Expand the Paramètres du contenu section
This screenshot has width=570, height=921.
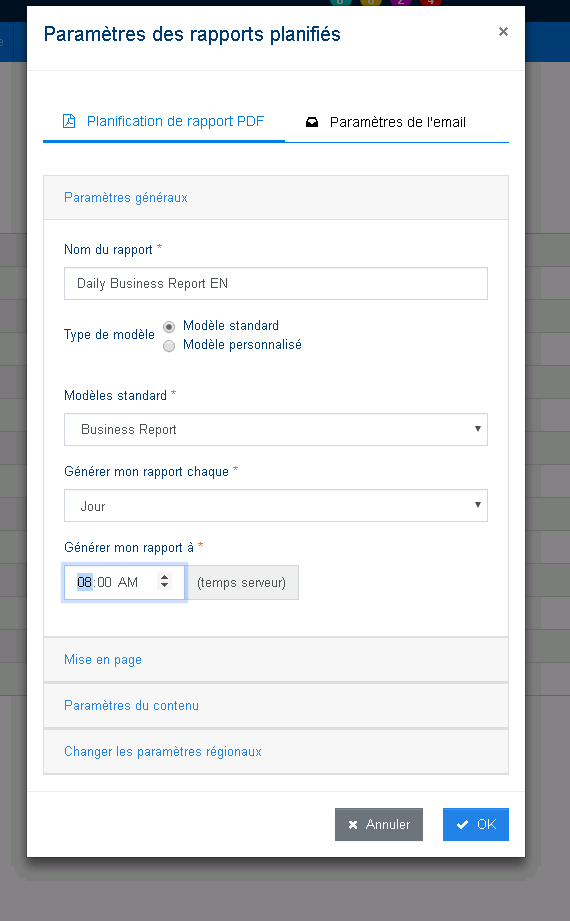click(x=276, y=705)
